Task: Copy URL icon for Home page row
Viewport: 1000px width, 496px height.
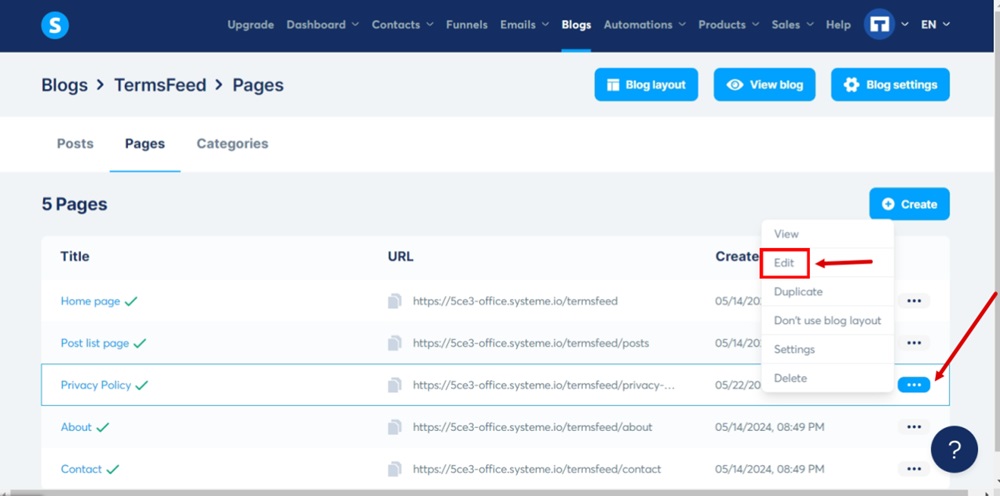Action: [395, 301]
